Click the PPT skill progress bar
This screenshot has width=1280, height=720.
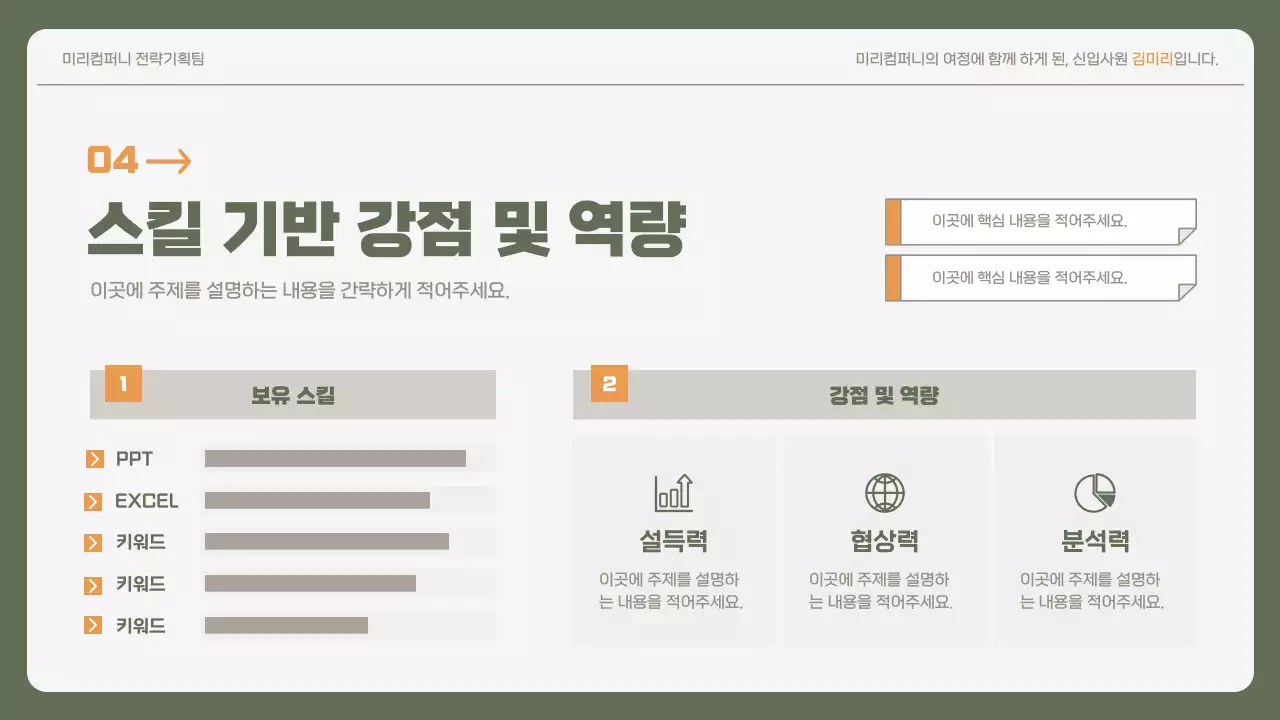click(x=335, y=458)
